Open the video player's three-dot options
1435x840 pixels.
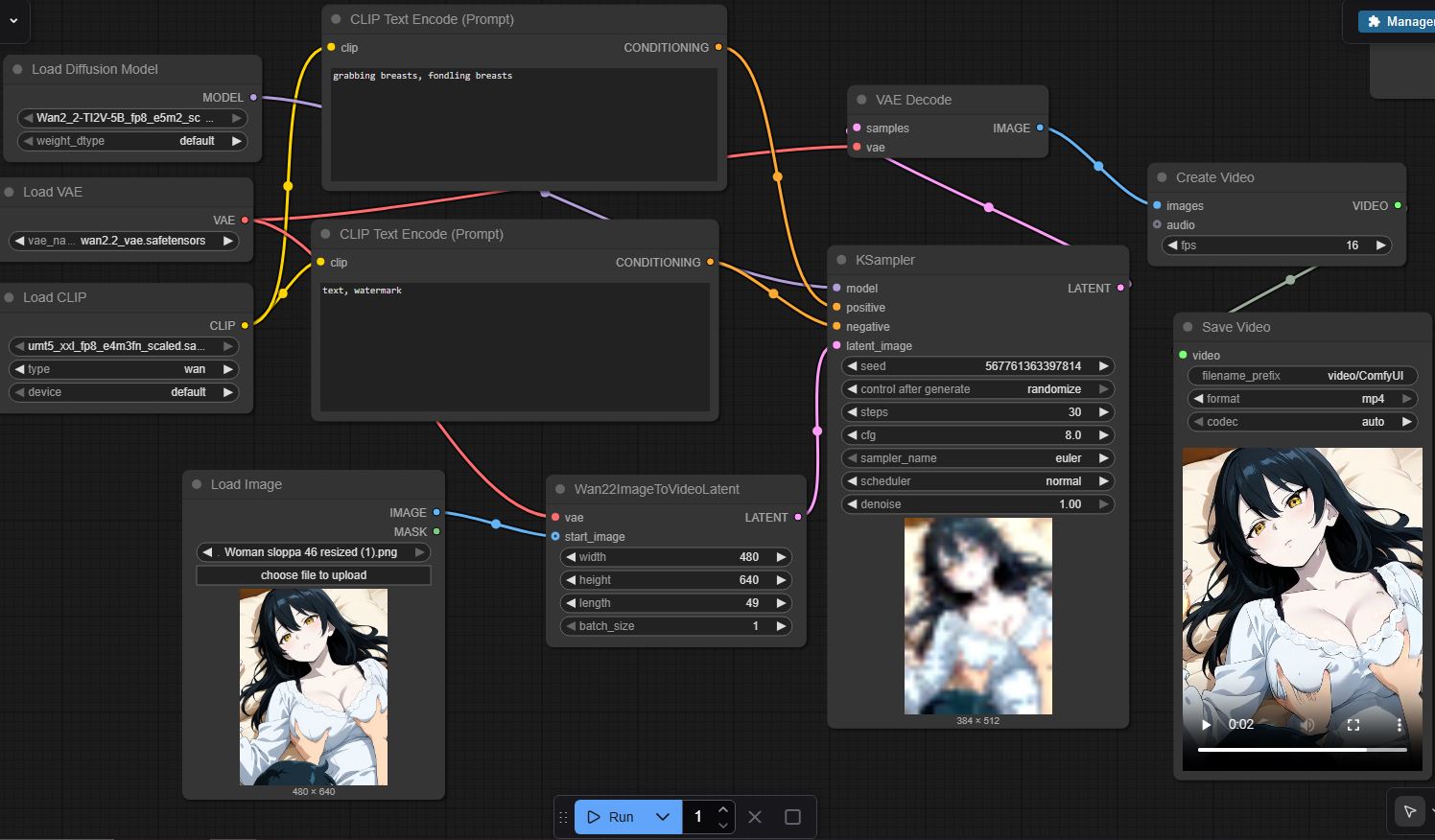click(x=1400, y=725)
